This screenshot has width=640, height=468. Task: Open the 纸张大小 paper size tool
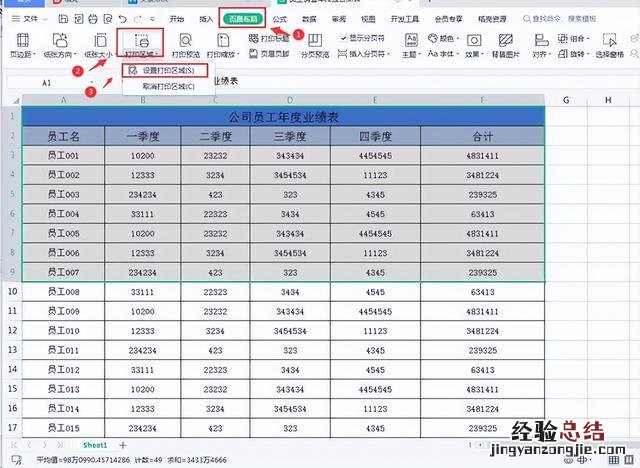tap(100, 45)
